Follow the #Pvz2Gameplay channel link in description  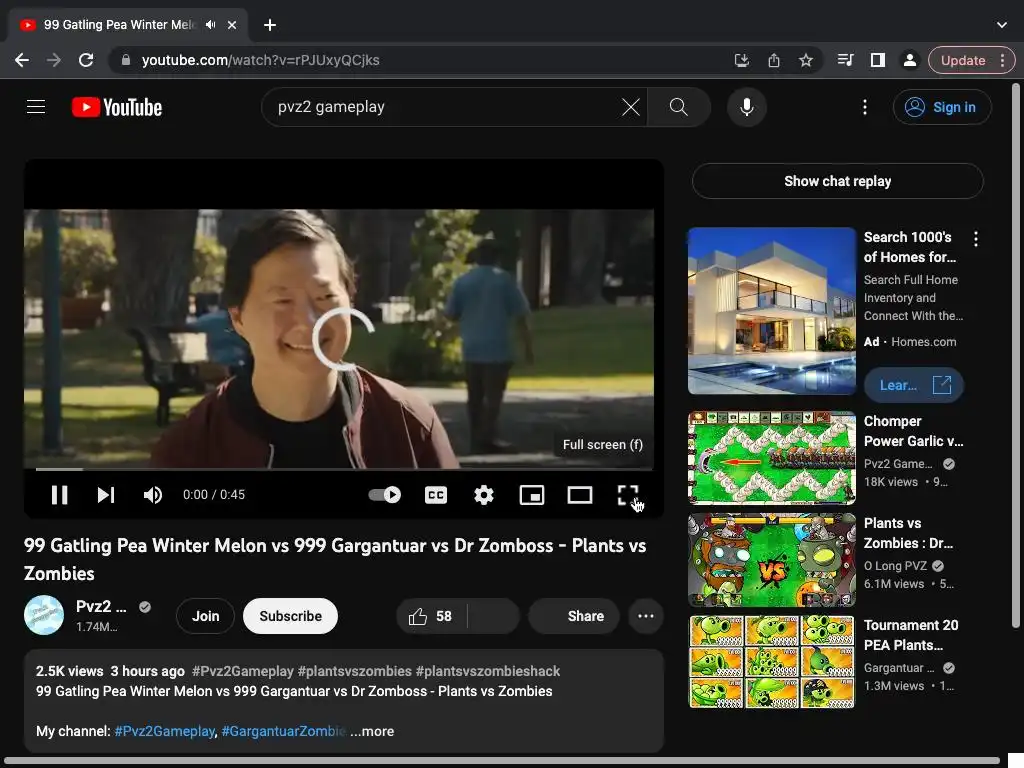pos(165,731)
